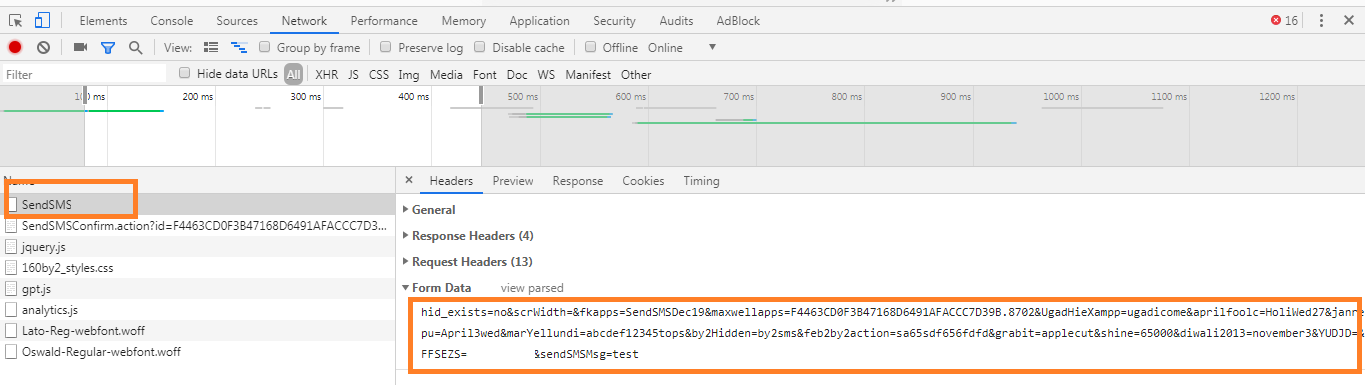Image resolution: width=1365 pixels, height=385 pixels.
Task: Close the request details pane
Action: click(x=408, y=181)
